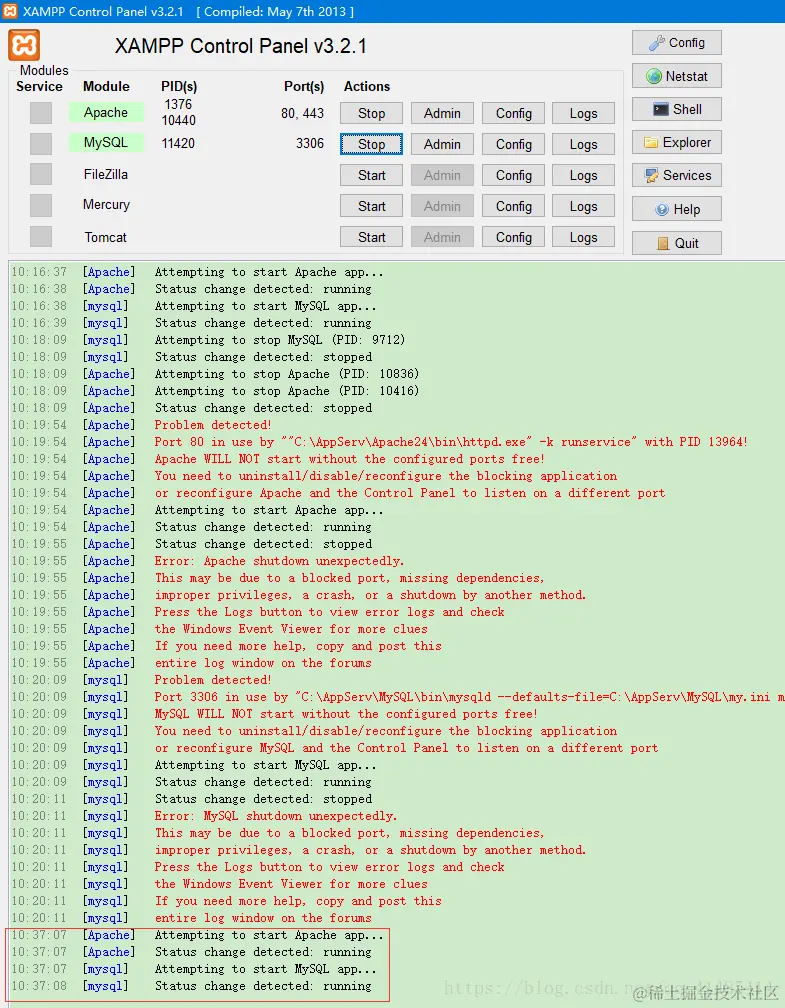Viewport: 785px width, 1008px height.
Task: Click the disabled Mercury Admin button
Action: click(442, 206)
